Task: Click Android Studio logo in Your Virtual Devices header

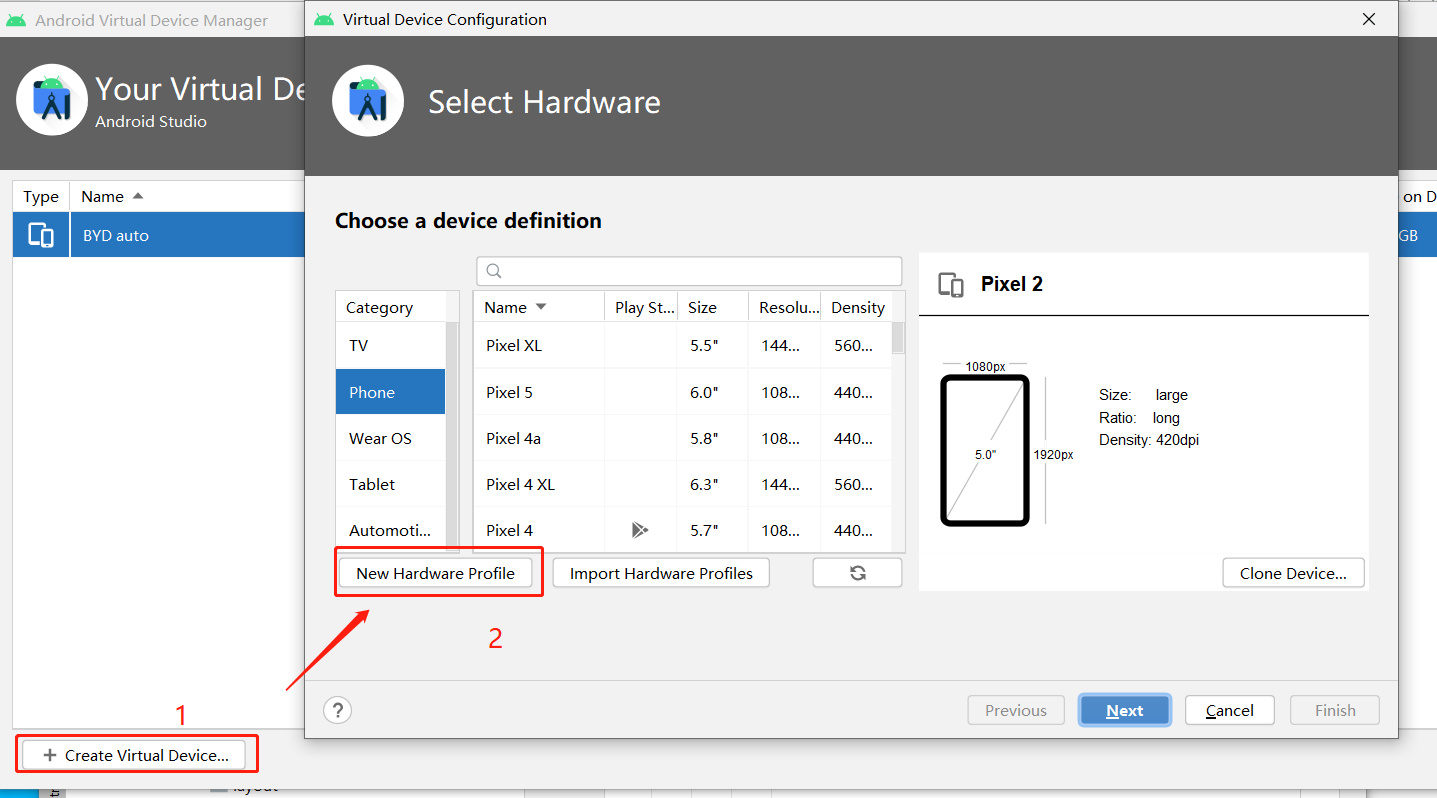Action: 52,99
